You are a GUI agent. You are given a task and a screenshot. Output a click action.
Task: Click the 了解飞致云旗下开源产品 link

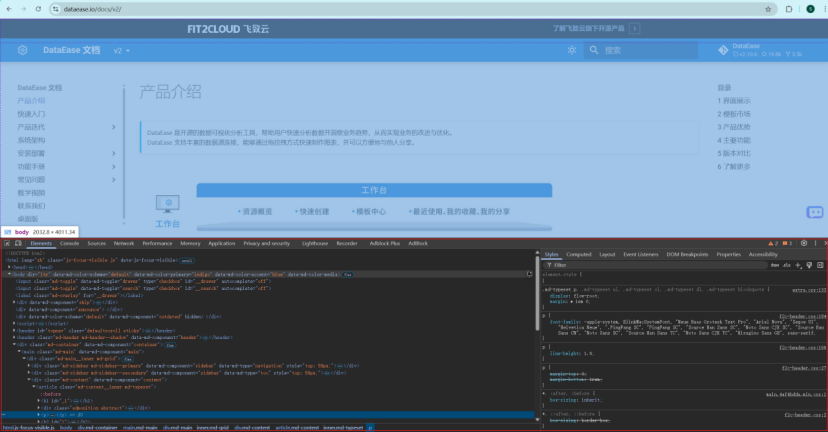click(588, 29)
